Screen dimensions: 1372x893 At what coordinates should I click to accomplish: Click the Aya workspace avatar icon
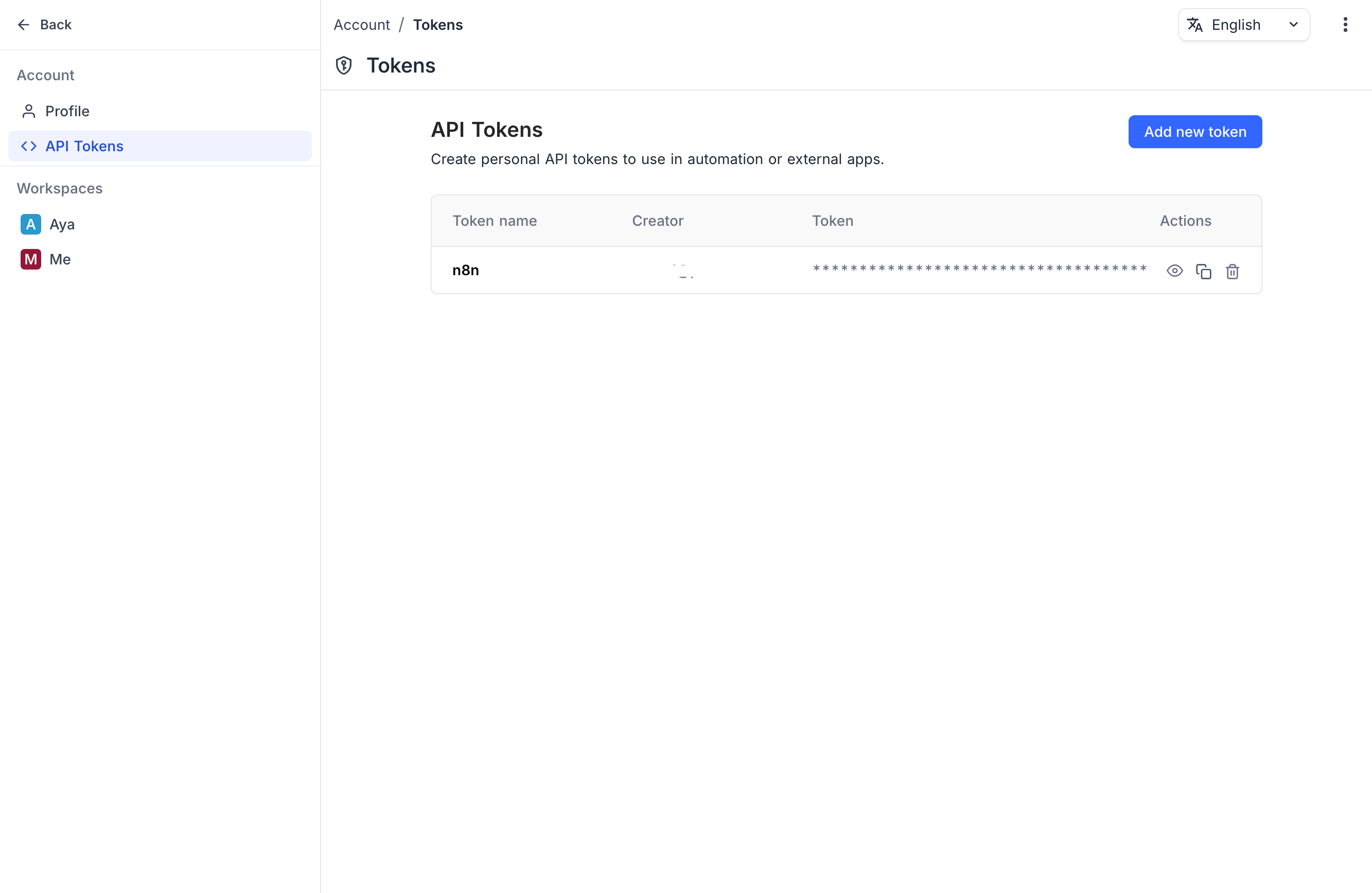tap(30, 224)
